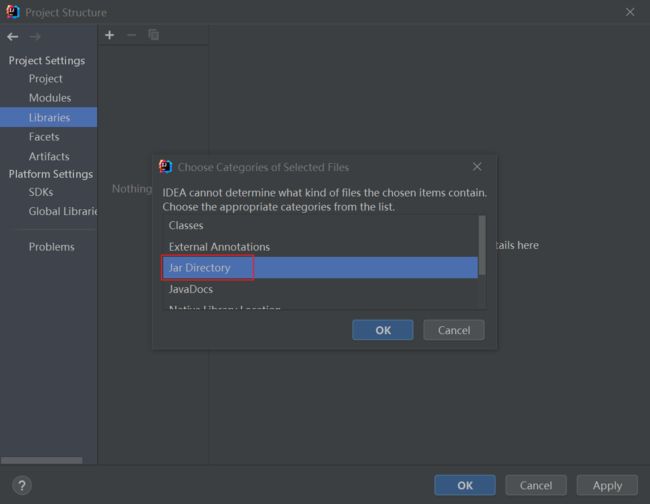Click the remove (minus) library icon

tap(131, 35)
